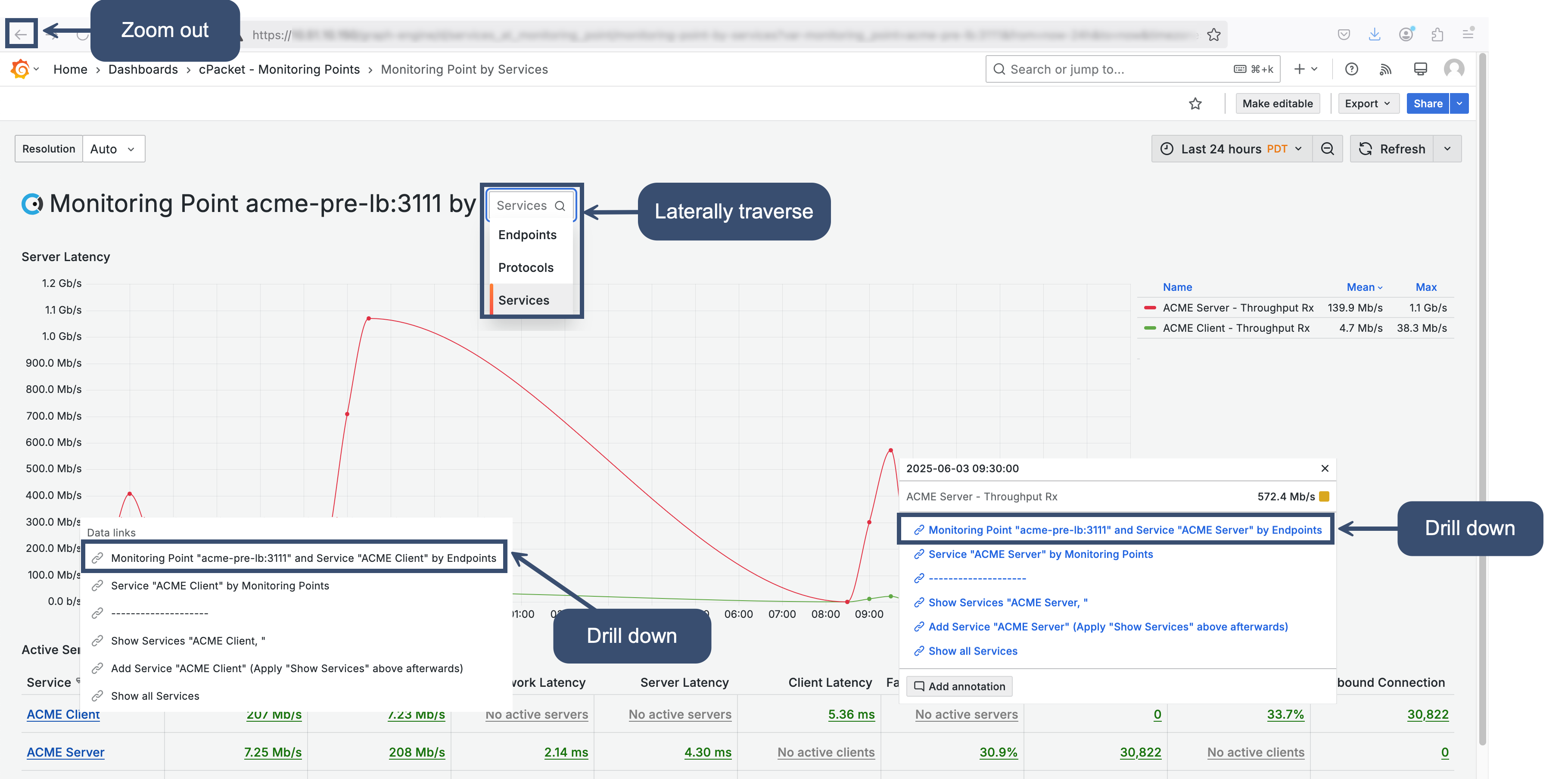Choose Show Services "ACME Client, " data link

click(188, 641)
